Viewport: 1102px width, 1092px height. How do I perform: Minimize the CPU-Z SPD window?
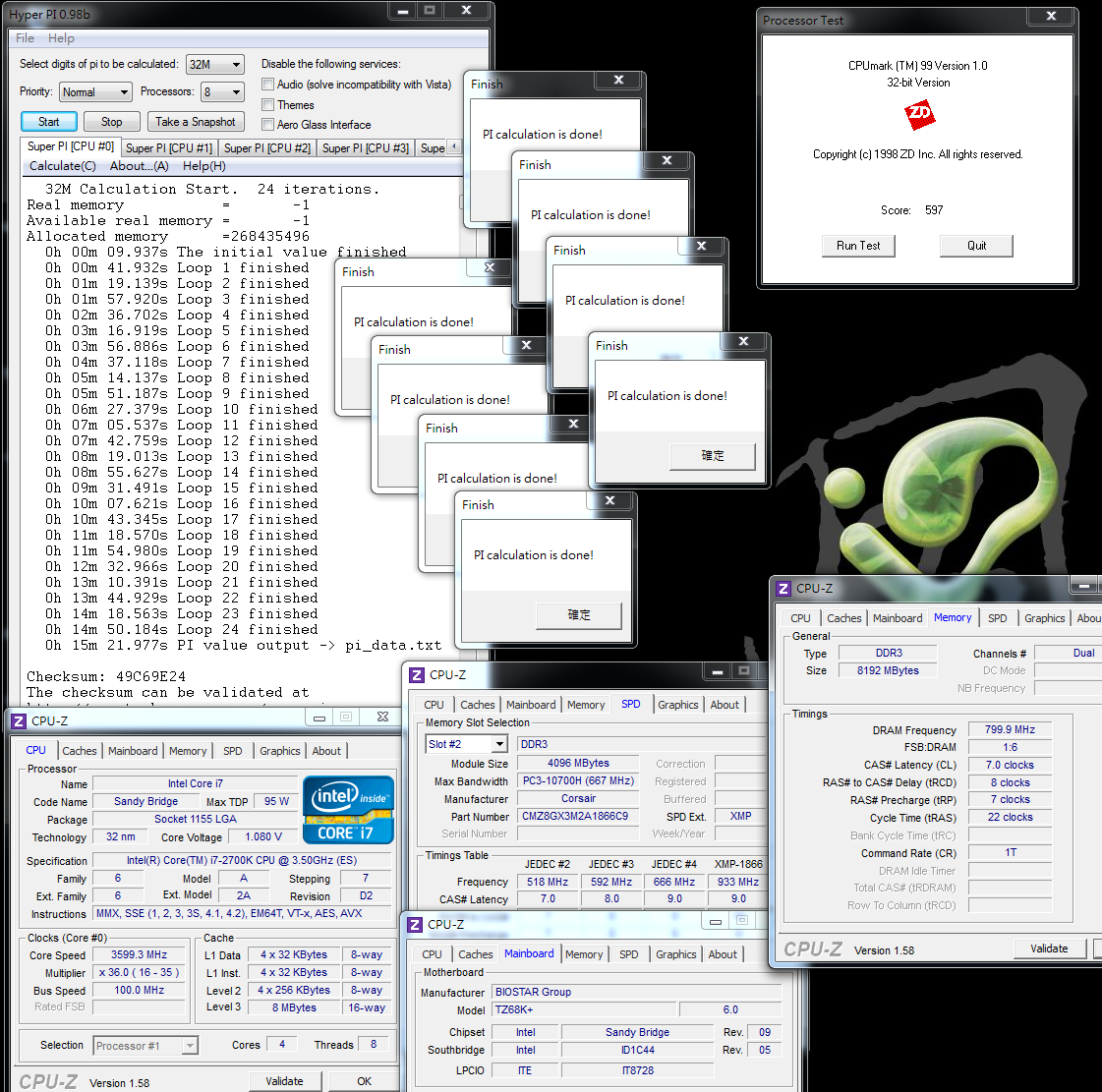pos(717,671)
